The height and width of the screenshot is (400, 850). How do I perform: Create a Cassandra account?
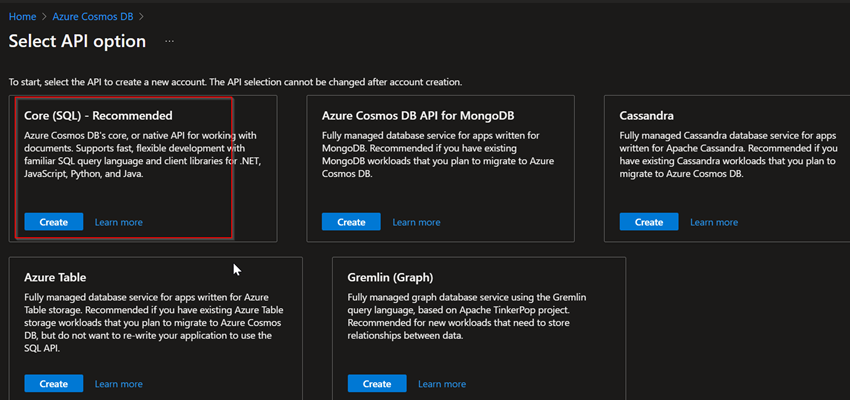649,222
